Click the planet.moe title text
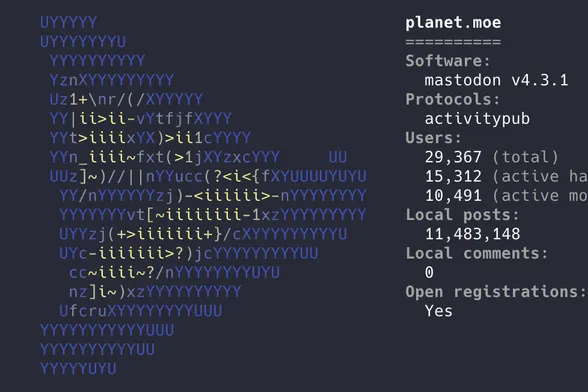This screenshot has height=392, width=588. click(x=453, y=23)
